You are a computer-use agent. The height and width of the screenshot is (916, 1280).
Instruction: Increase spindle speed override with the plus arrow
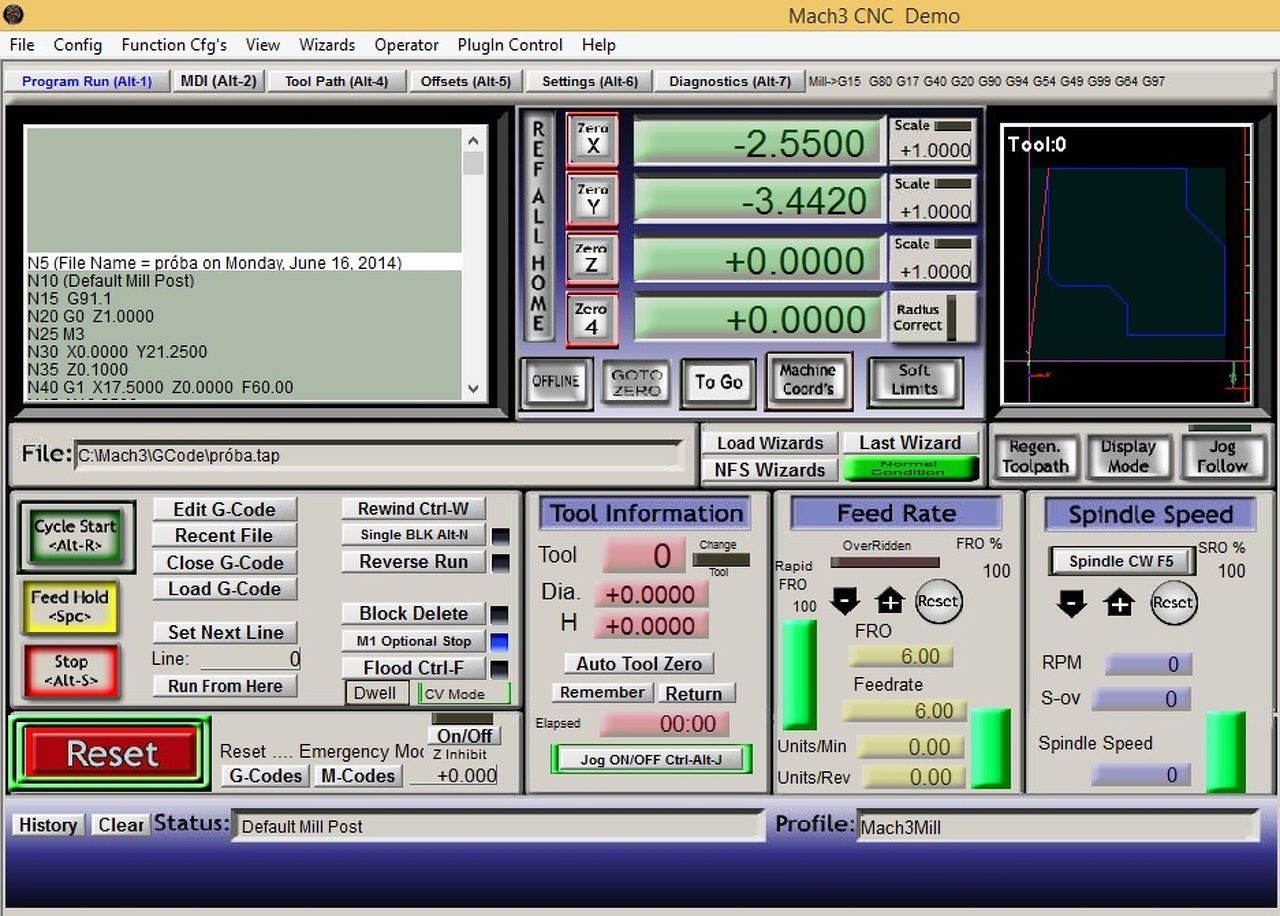[x=1119, y=603]
